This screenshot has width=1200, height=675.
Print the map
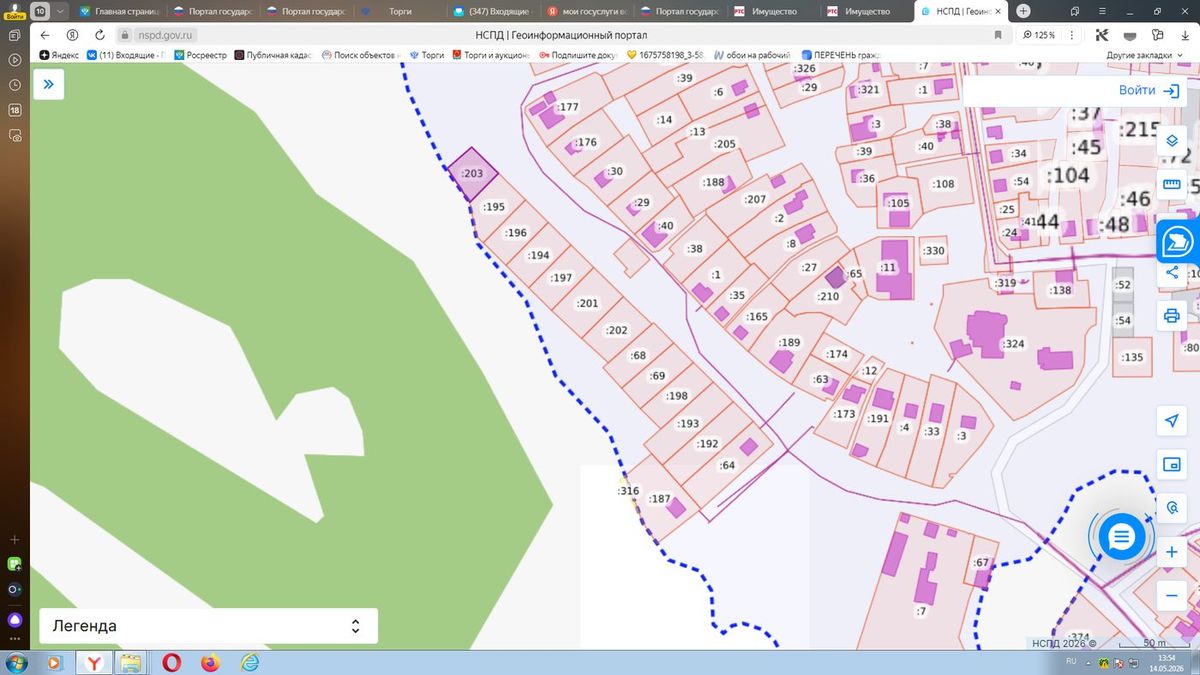pyautogui.click(x=1172, y=317)
